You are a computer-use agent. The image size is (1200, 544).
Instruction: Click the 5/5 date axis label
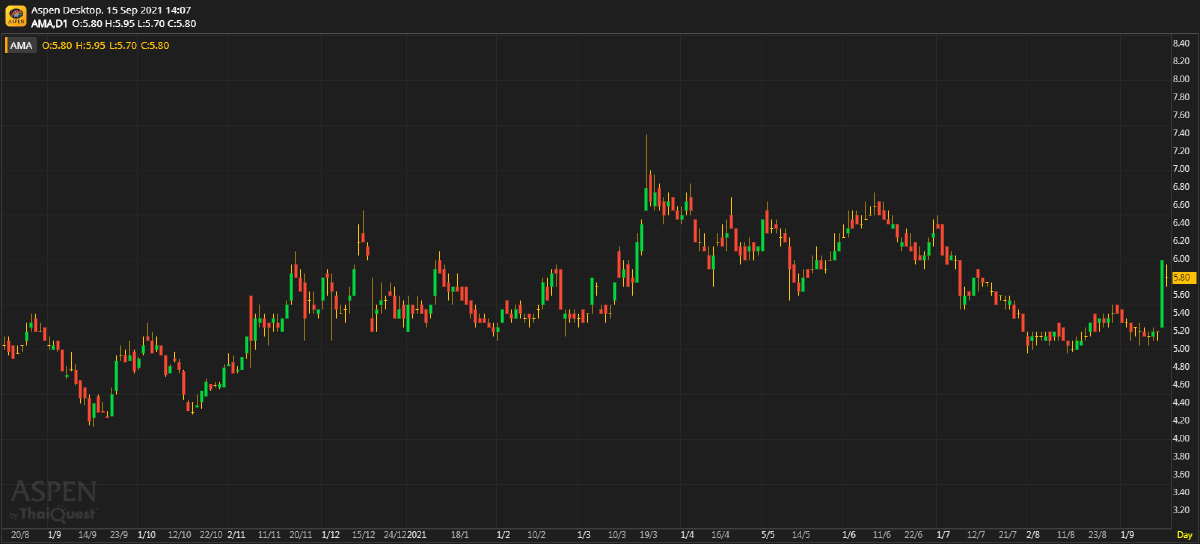pyautogui.click(x=768, y=535)
